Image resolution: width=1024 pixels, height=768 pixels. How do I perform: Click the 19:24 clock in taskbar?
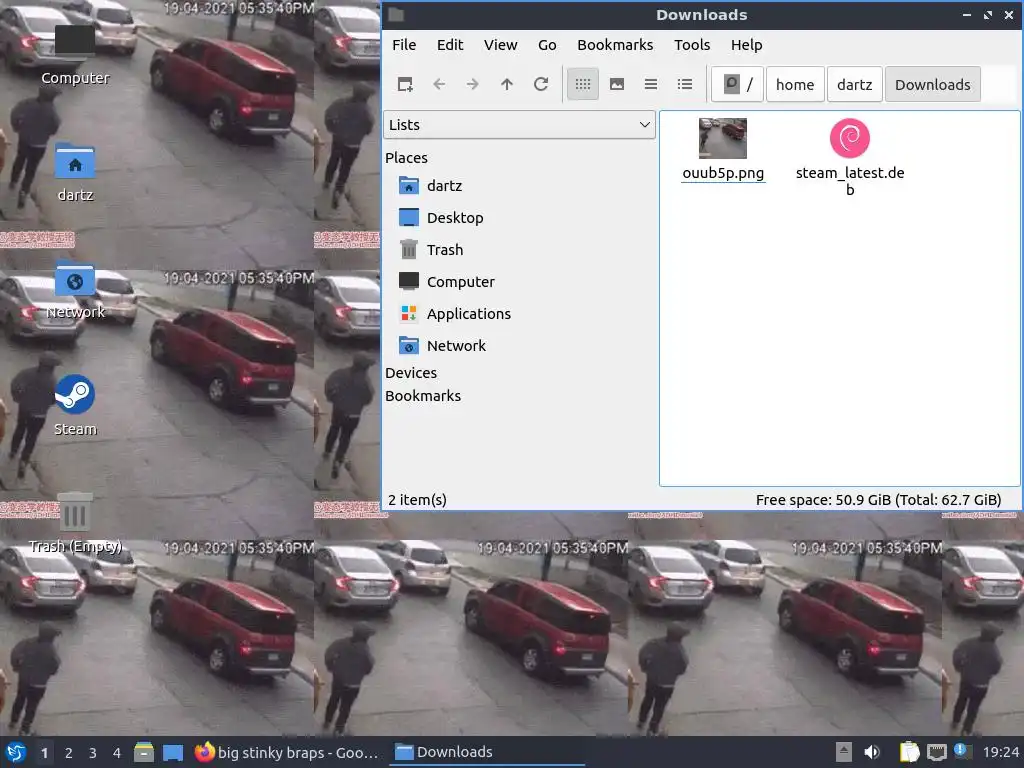pos(1000,752)
